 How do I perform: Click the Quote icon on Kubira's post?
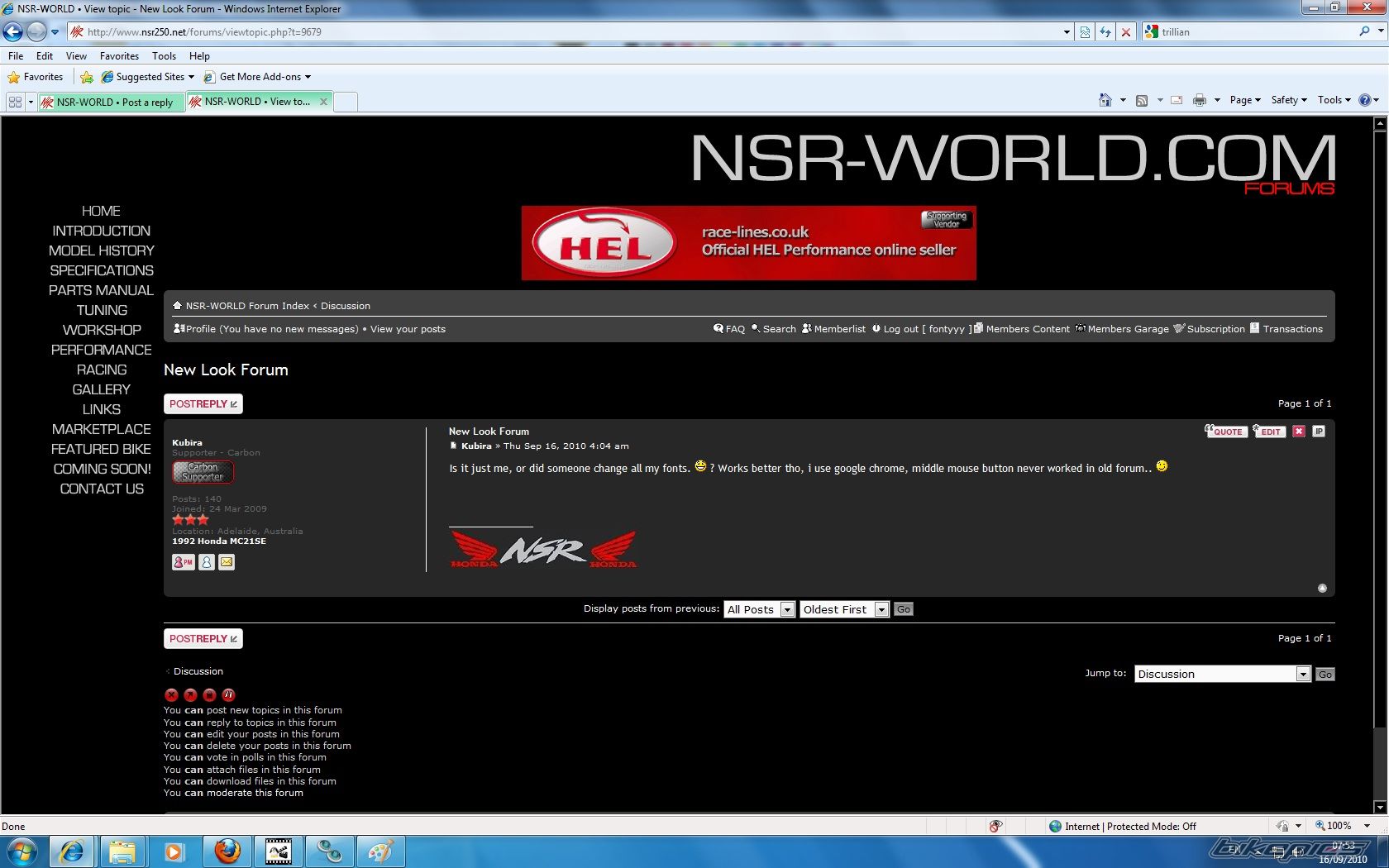coord(1226,431)
